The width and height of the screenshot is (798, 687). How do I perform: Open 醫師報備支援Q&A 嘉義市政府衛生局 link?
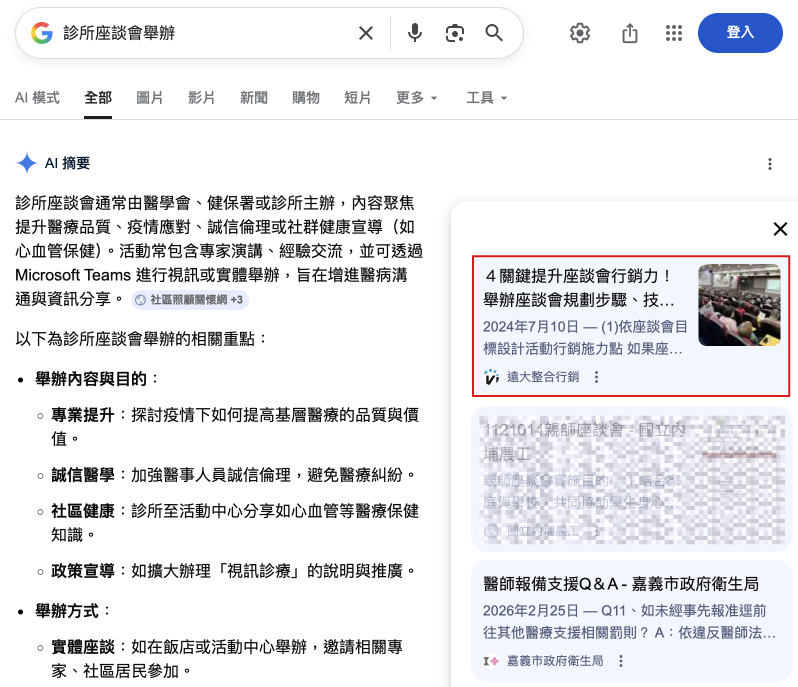click(x=620, y=583)
